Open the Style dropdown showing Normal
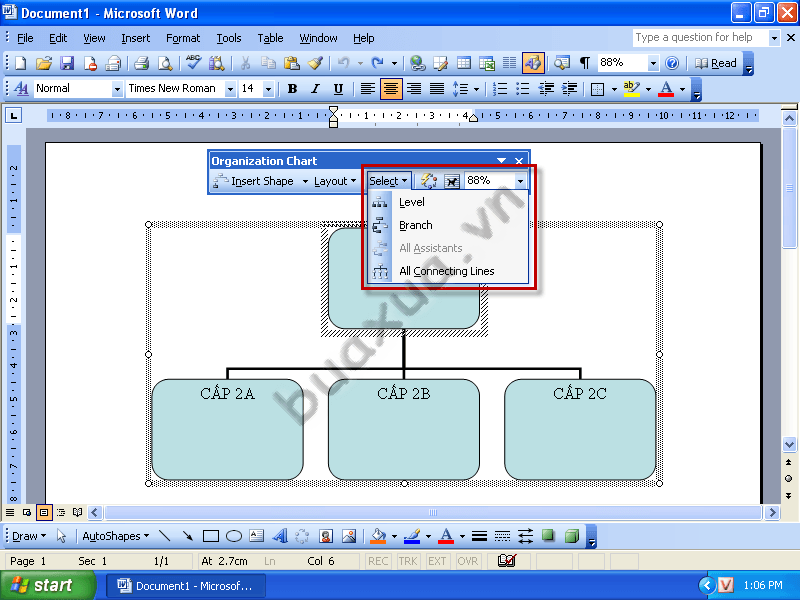The height and width of the screenshot is (600, 800). (117, 89)
